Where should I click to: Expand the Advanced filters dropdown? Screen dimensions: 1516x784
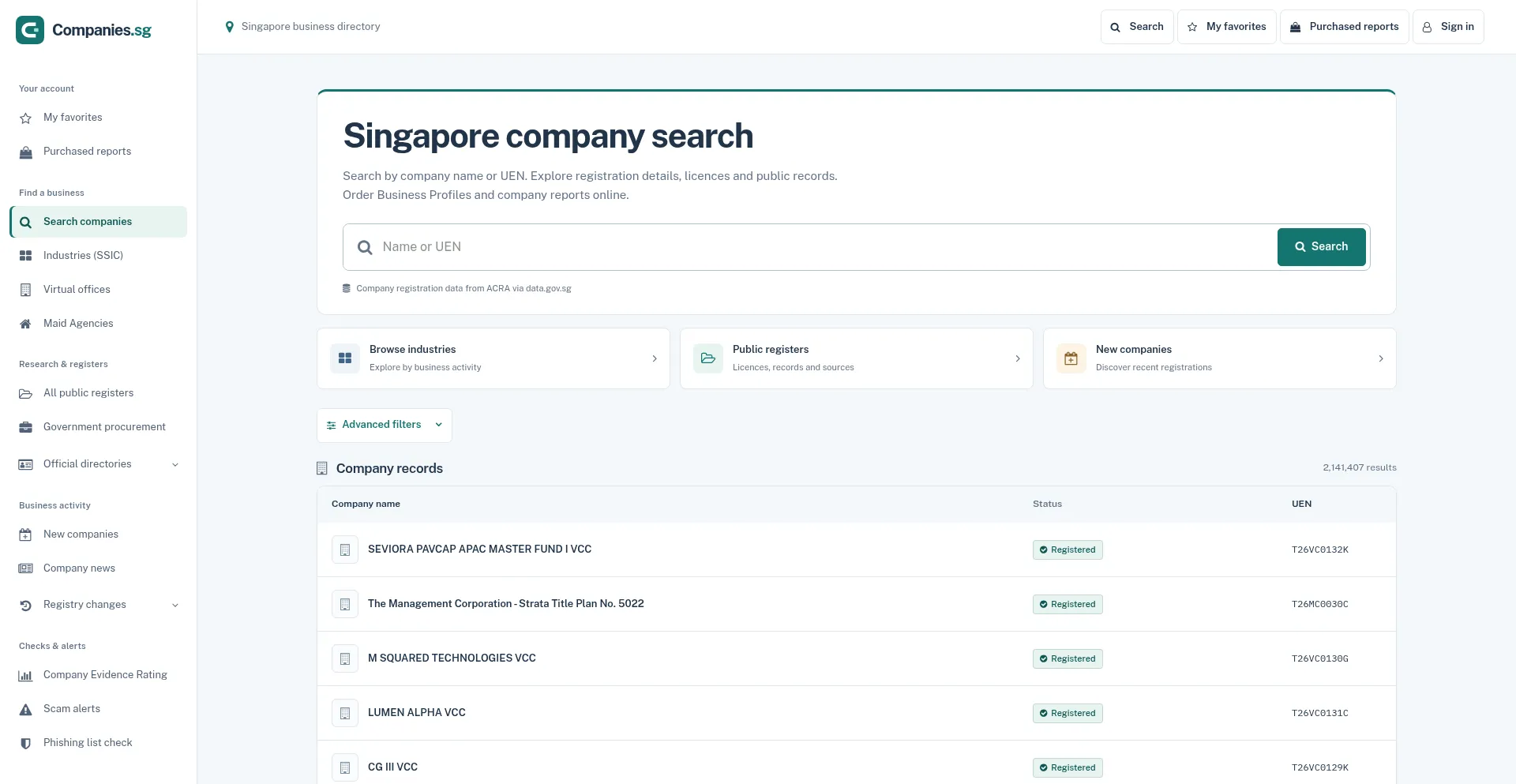point(385,425)
